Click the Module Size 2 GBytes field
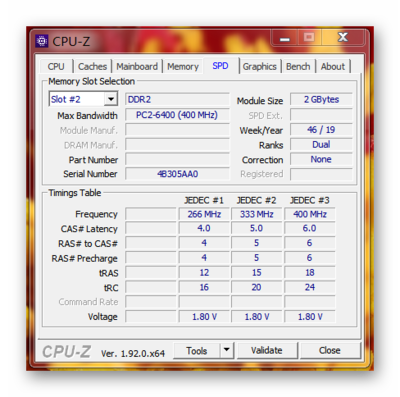Image resolution: width=400 pixels, height=397 pixels. point(321,99)
